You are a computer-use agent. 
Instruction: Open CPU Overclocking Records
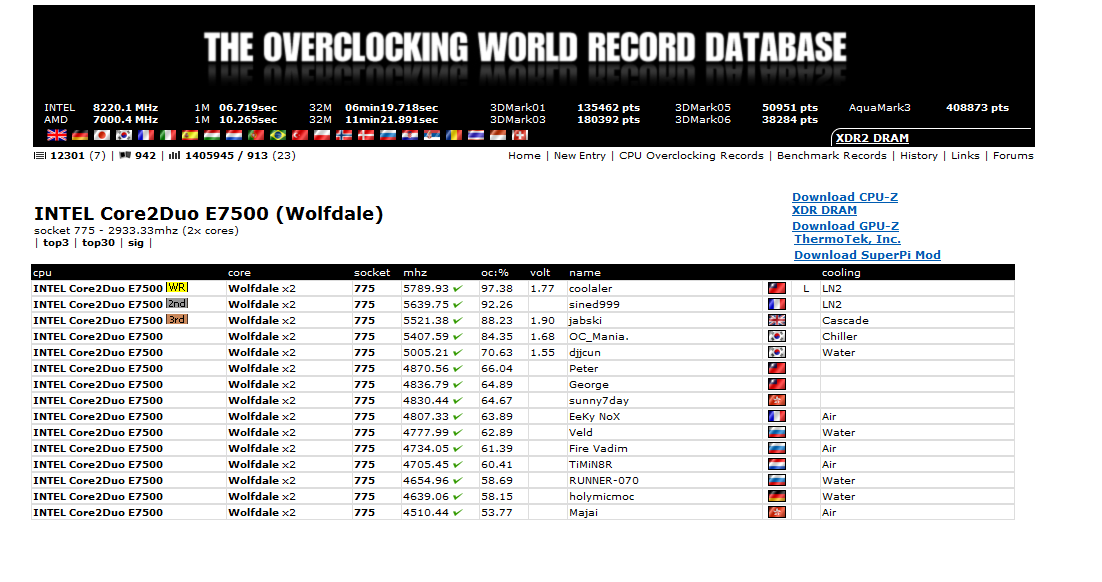pos(691,156)
